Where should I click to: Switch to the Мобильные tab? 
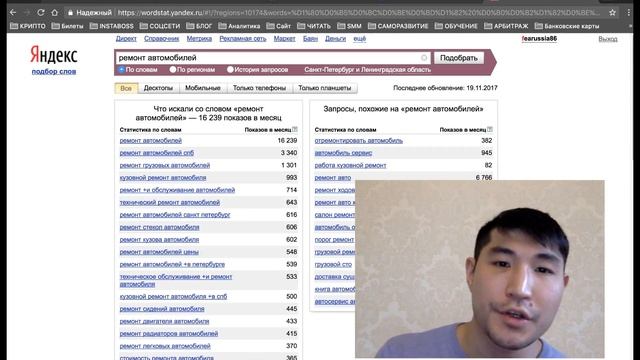203,88
